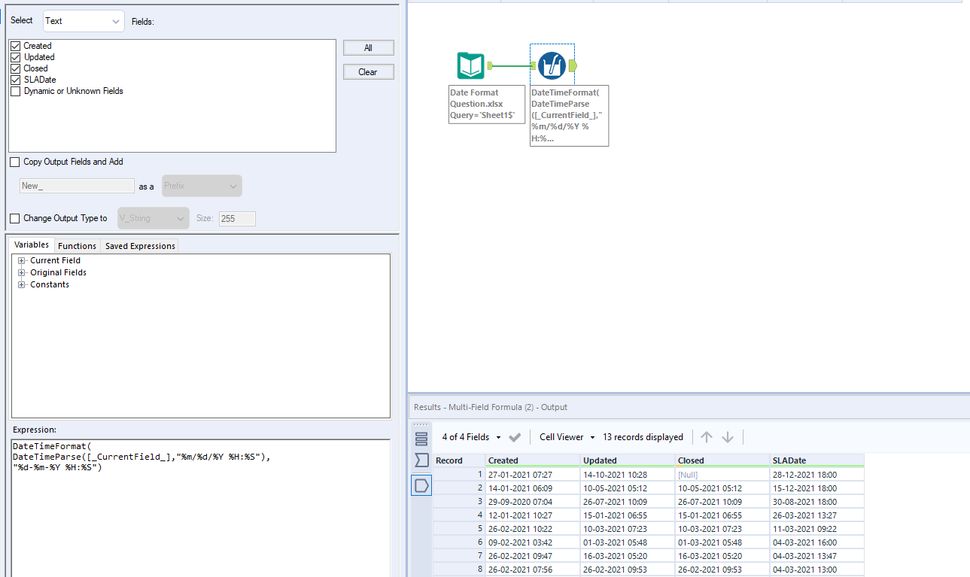
Task: Click the Closed column header
Action: (x=722, y=461)
